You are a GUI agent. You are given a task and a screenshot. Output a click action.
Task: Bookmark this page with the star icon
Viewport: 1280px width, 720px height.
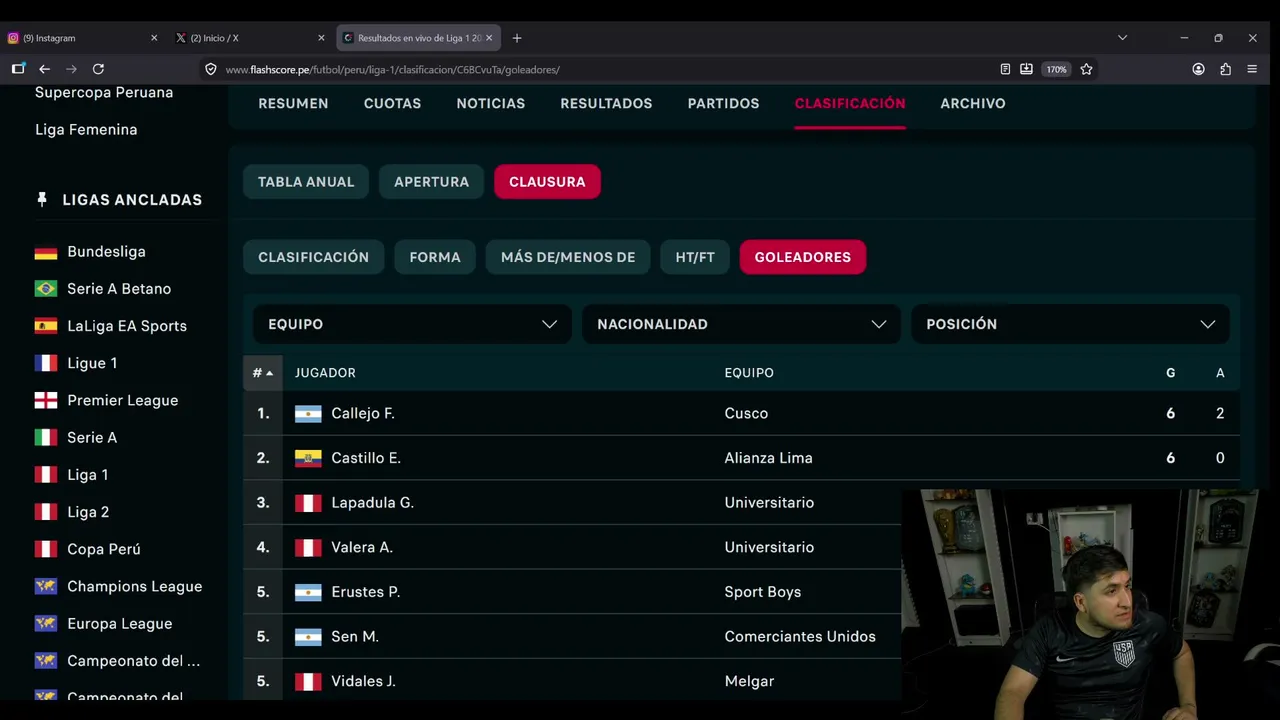[1086, 69]
